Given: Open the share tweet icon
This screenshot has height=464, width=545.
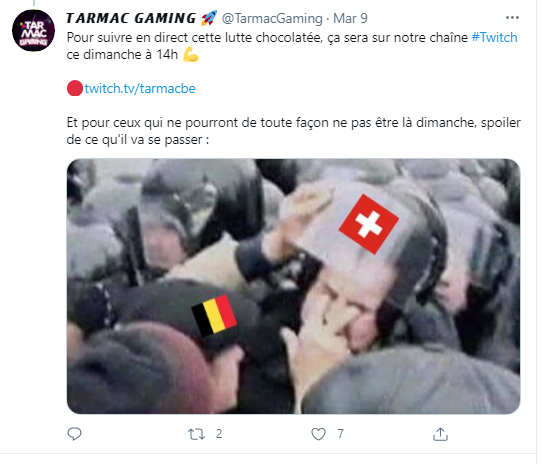Looking at the screenshot, I should tap(440, 434).
